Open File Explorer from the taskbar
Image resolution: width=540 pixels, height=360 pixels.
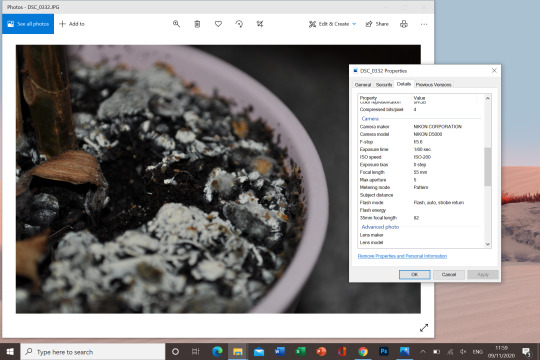coord(238,352)
